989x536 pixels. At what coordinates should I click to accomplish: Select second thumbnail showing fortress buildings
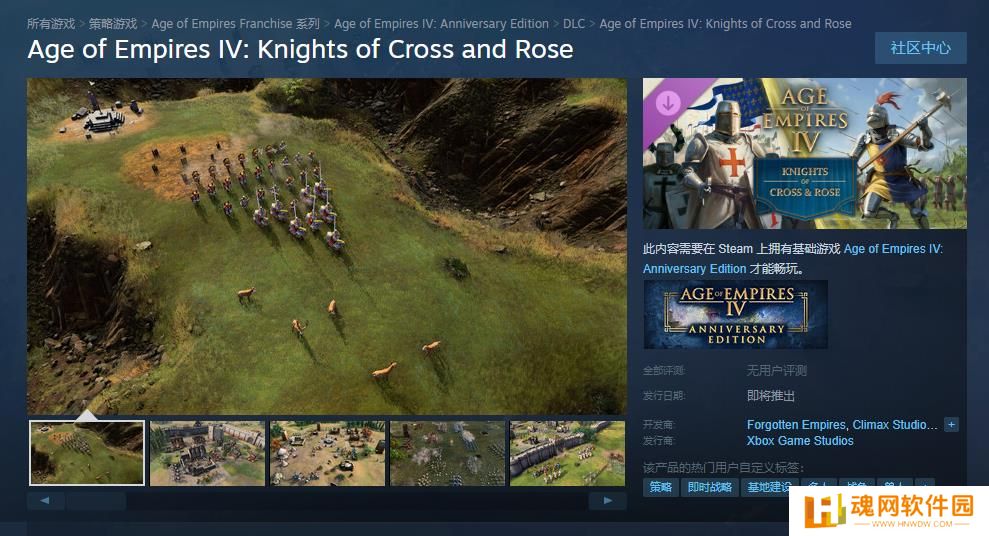pyautogui.click(x=208, y=453)
